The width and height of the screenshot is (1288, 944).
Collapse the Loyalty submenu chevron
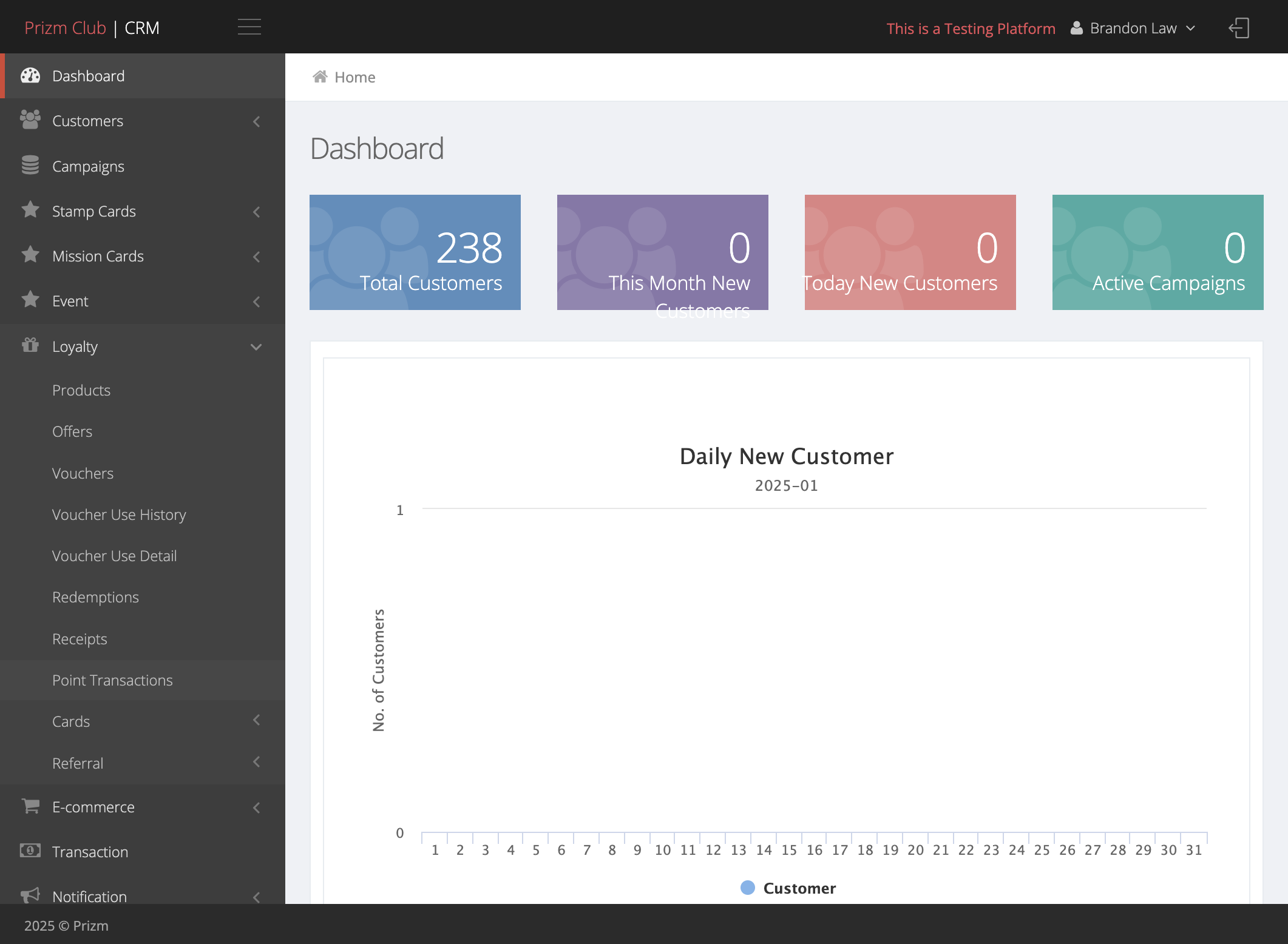[256, 347]
